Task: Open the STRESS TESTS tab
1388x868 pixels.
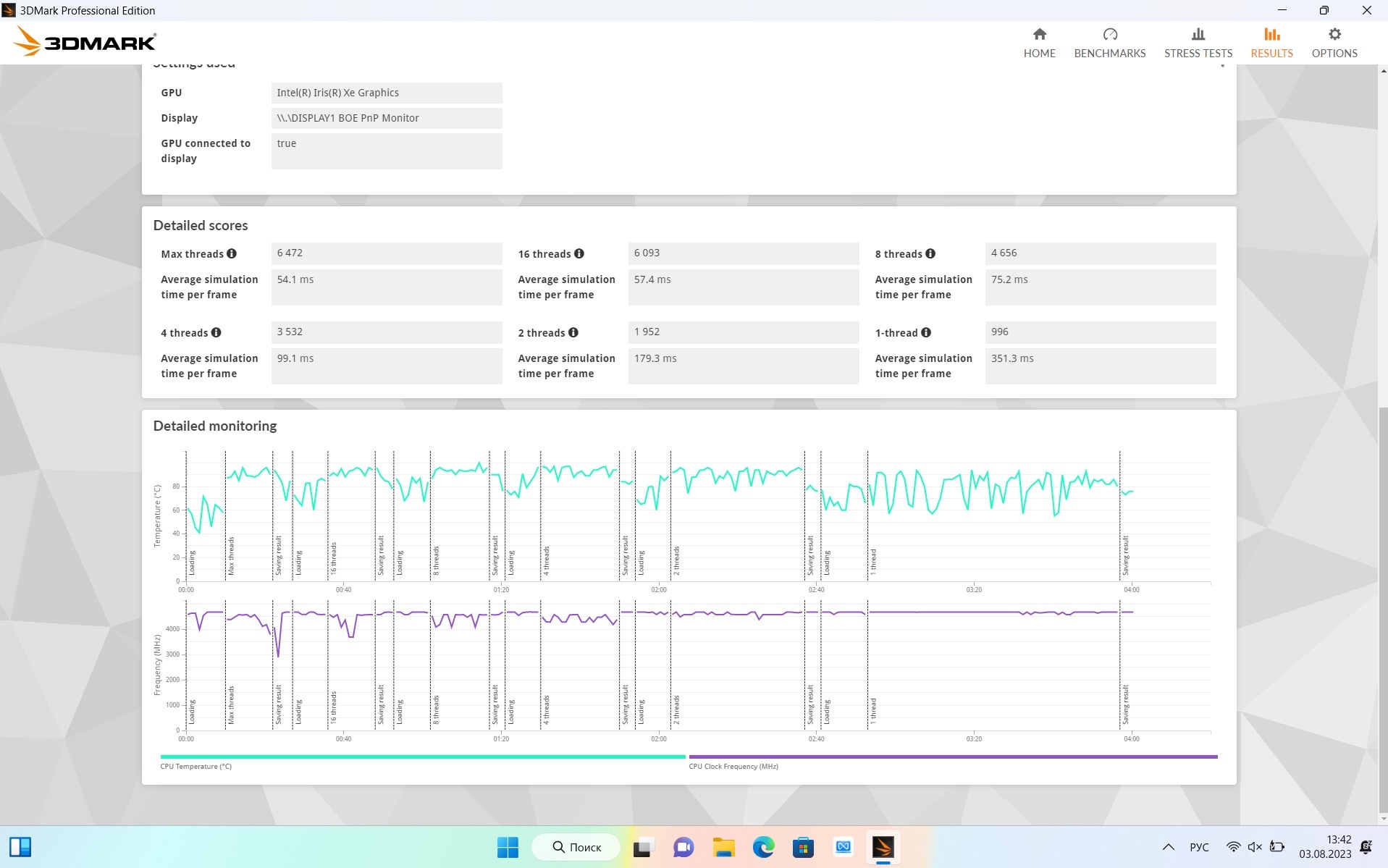Action: tap(1198, 43)
